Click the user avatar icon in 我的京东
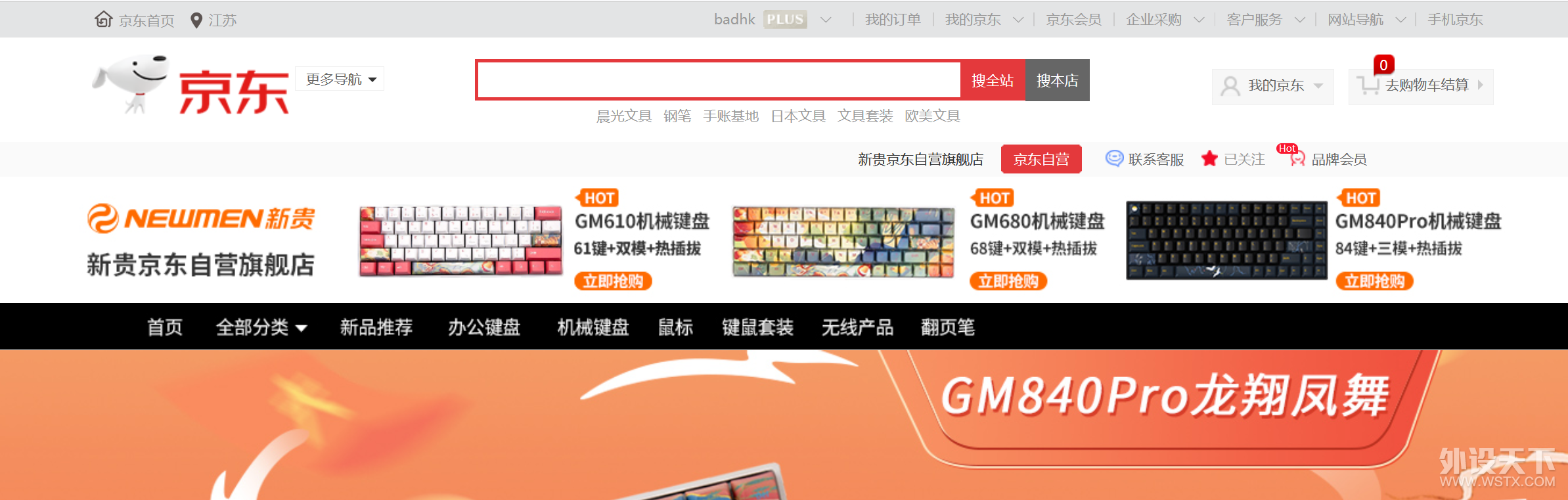This screenshot has width=1568, height=500. (1230, 86)
